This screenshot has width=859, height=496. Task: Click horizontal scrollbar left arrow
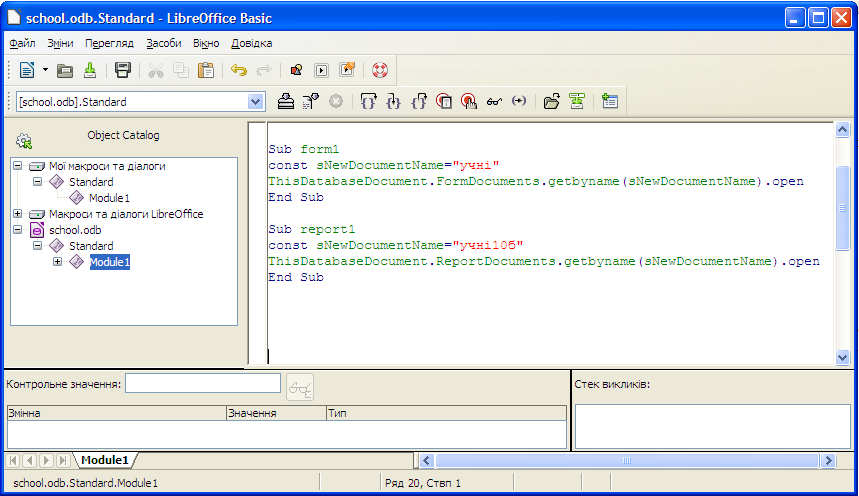pos(427,460)
